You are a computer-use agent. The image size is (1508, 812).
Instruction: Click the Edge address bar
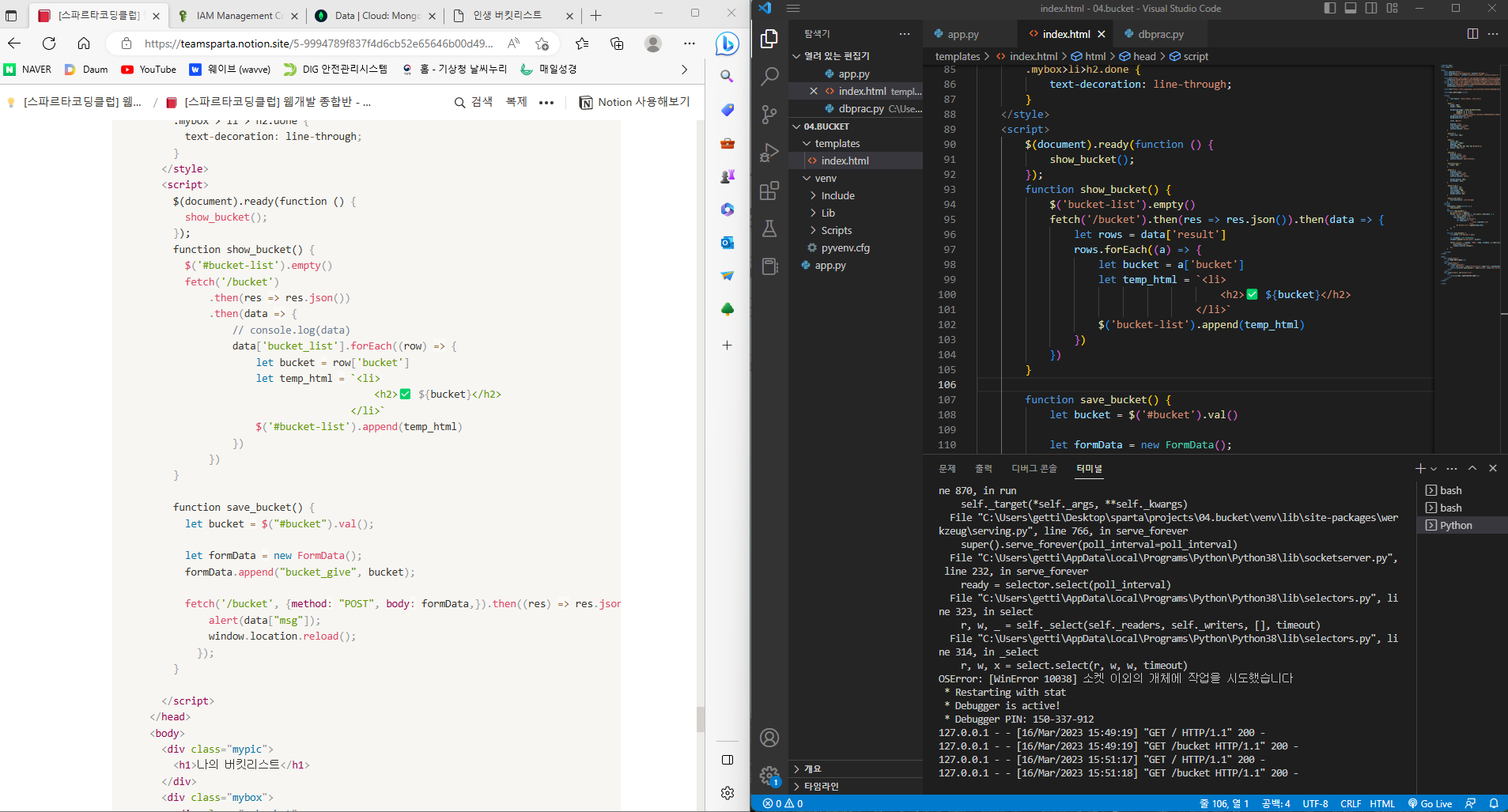tap(318, 43)
